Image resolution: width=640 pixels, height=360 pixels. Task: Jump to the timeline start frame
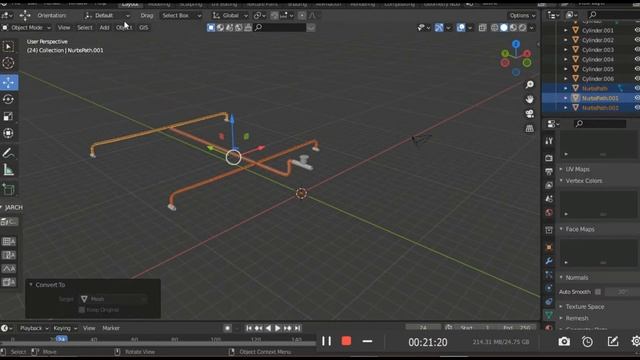(249, 328)
